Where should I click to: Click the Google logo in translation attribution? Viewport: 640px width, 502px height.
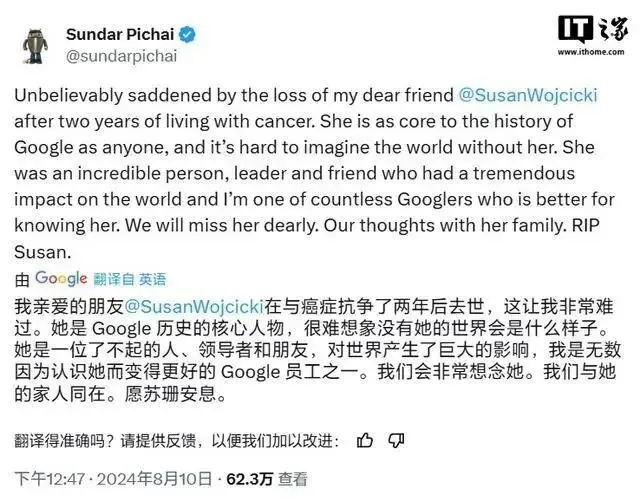(61, 278)
